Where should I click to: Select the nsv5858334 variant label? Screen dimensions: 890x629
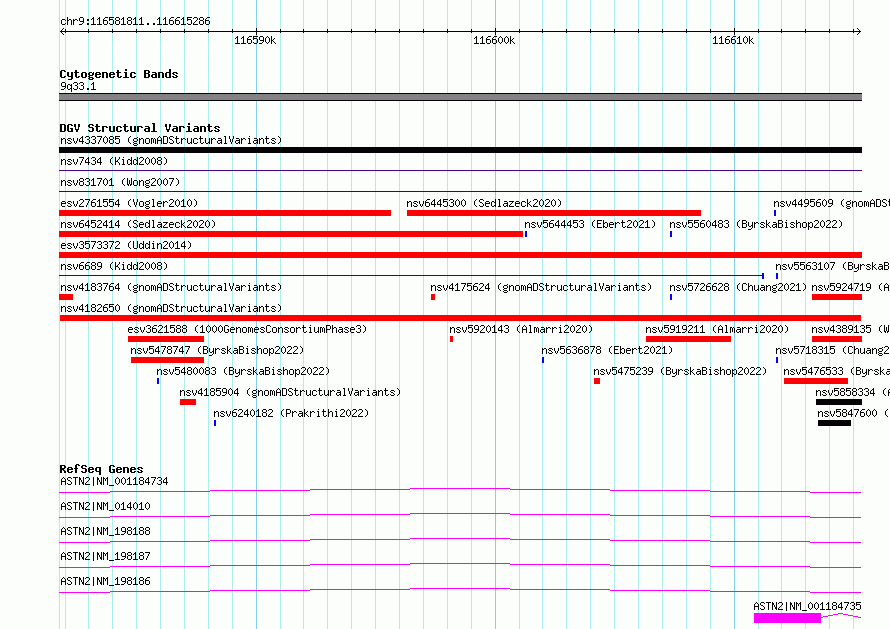click(x=852, y=392)
